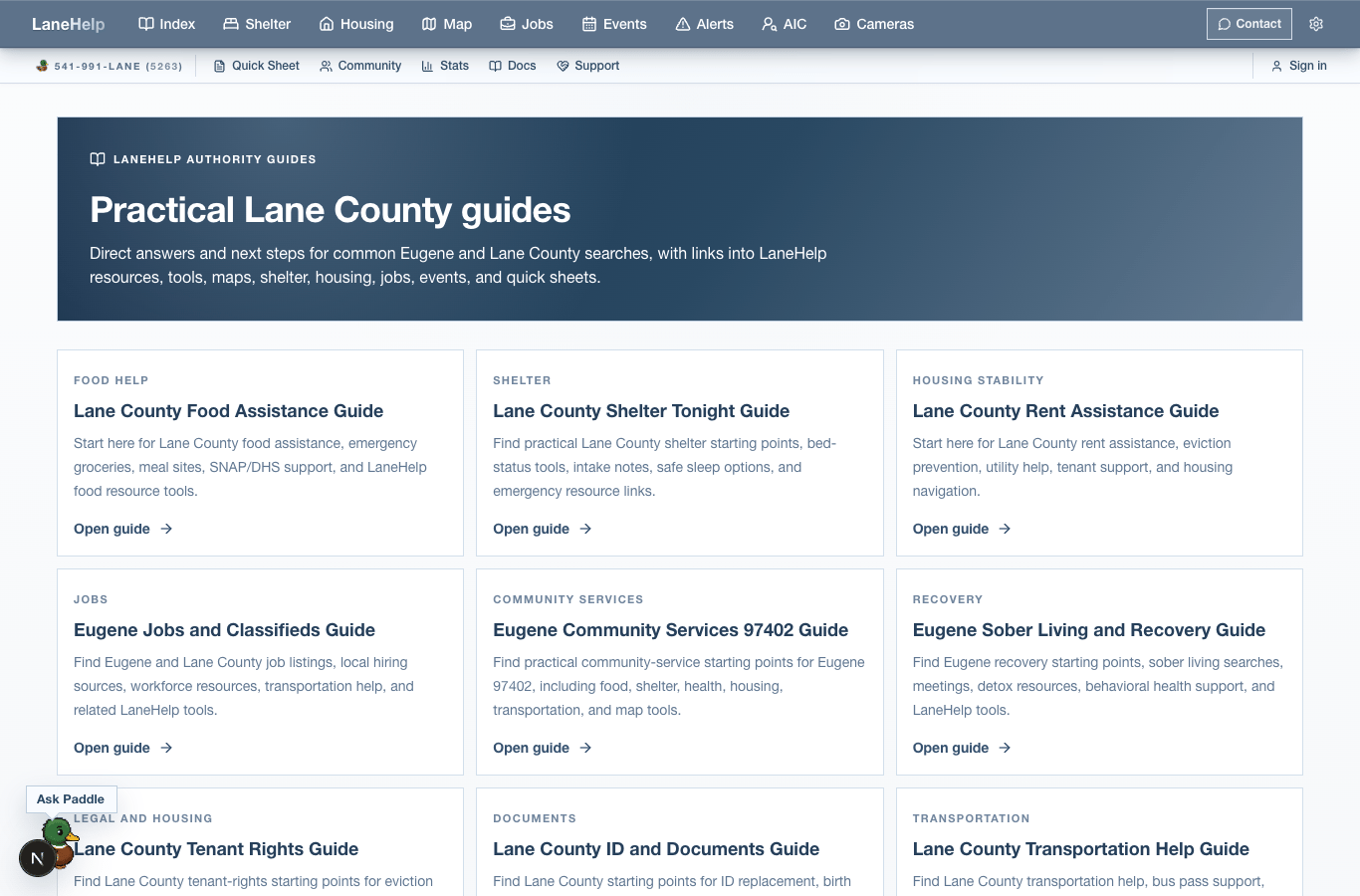Click the FOOD HELP category label

[x=111, y=380]
